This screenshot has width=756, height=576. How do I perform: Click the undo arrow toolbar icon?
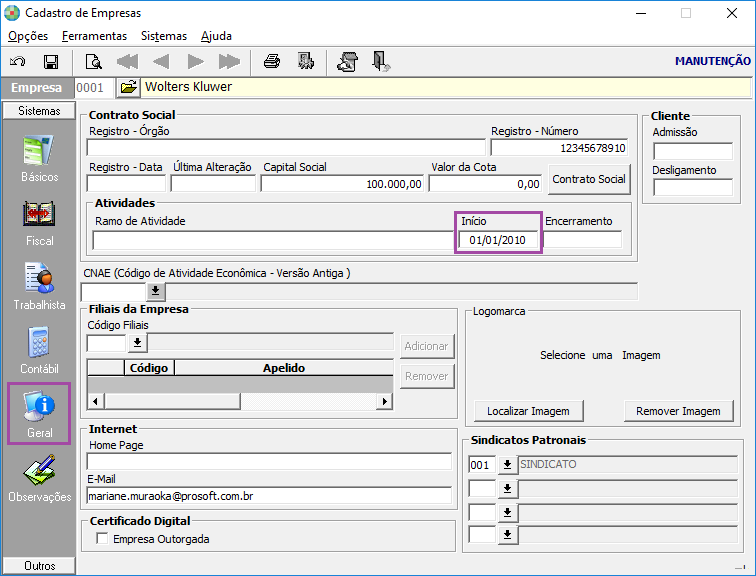pos(18,62)
